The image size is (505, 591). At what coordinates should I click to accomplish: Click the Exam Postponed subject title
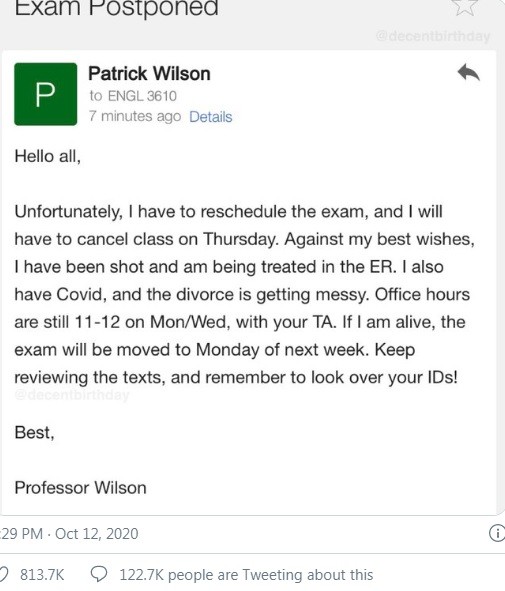(x=116, y=8)
